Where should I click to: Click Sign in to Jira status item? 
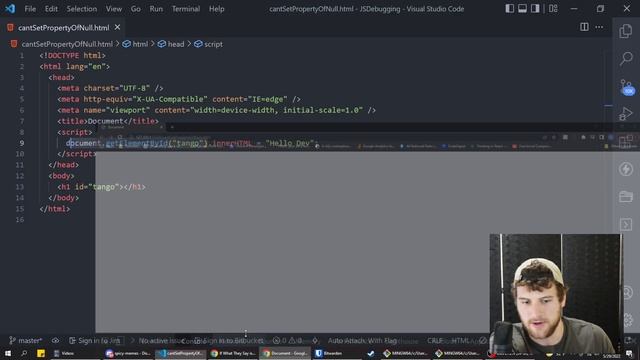(95, 340)
